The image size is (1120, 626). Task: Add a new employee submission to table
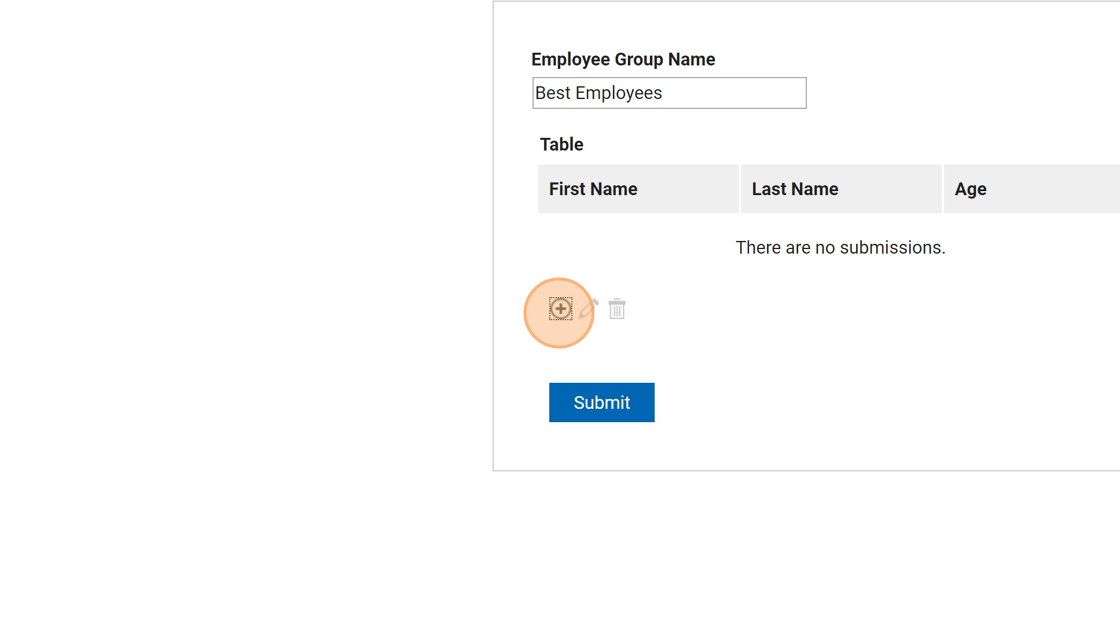pos(560,309)
